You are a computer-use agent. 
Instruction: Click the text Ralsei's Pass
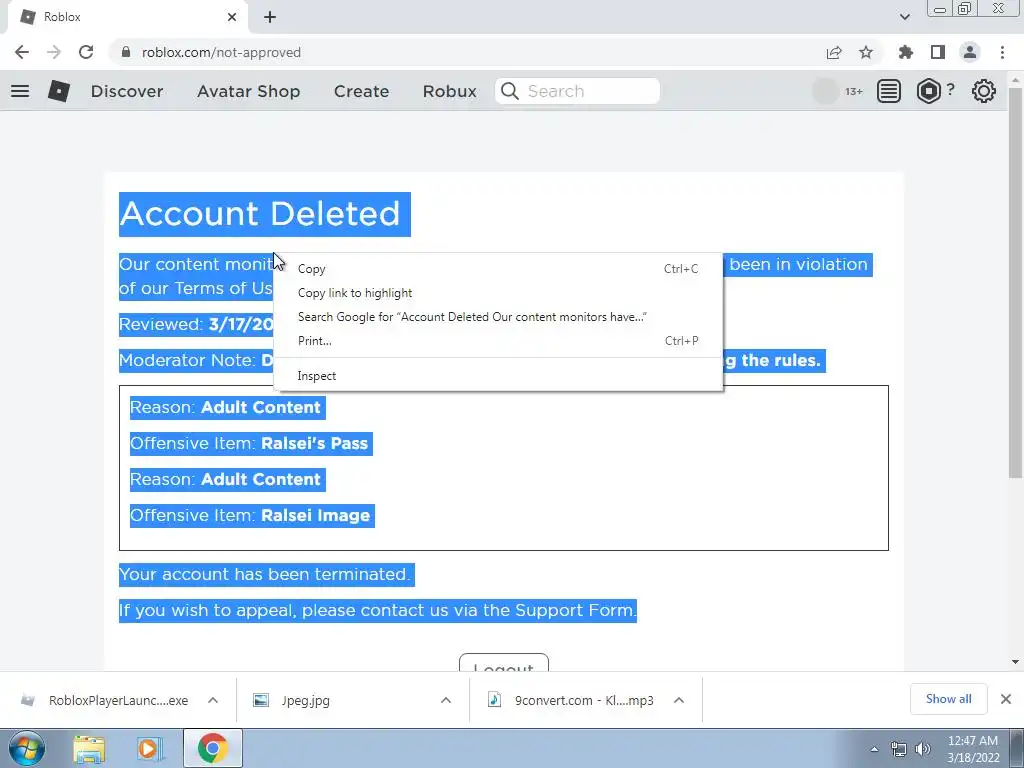pos(315,443)
